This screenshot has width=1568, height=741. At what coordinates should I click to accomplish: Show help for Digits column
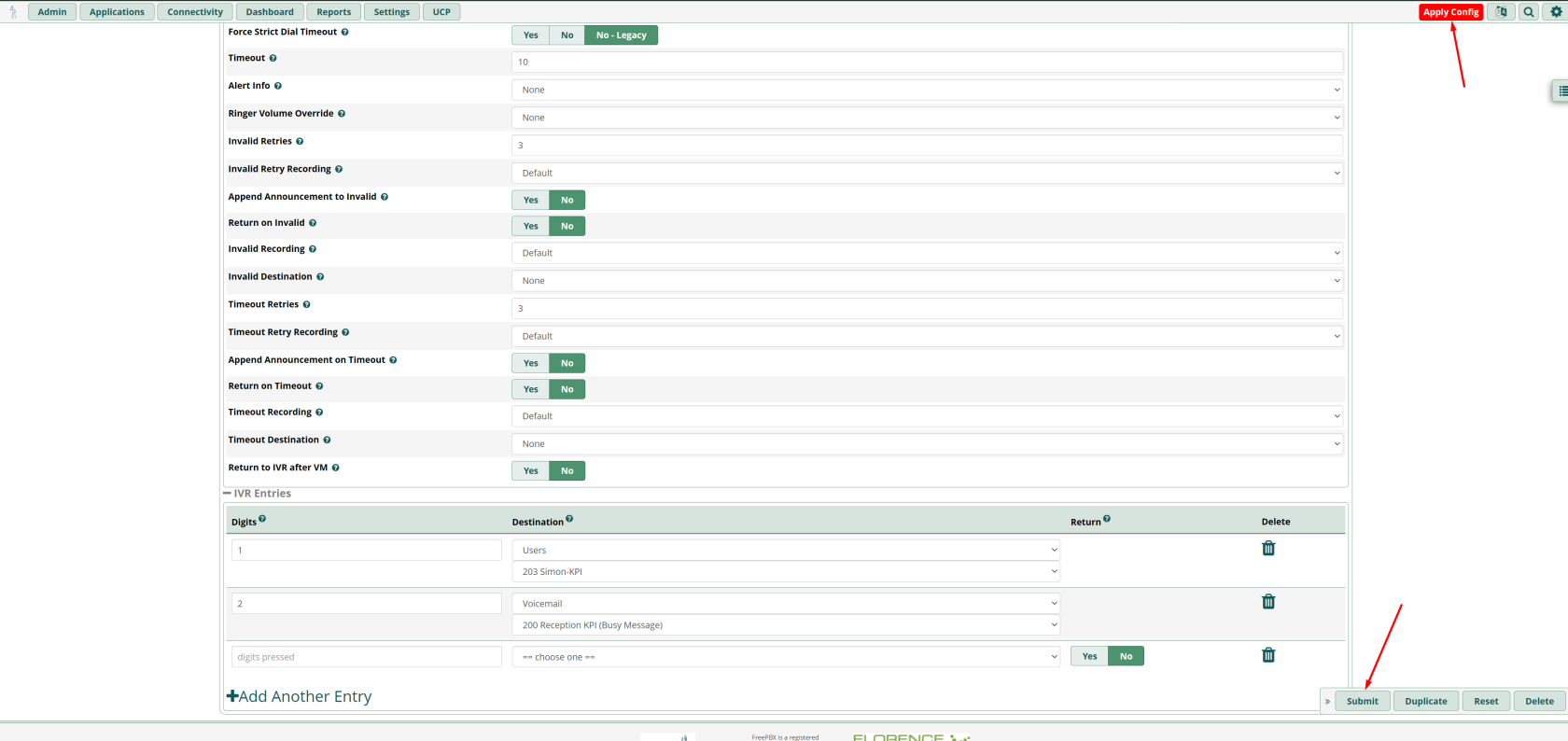click(x=262, y=519)
